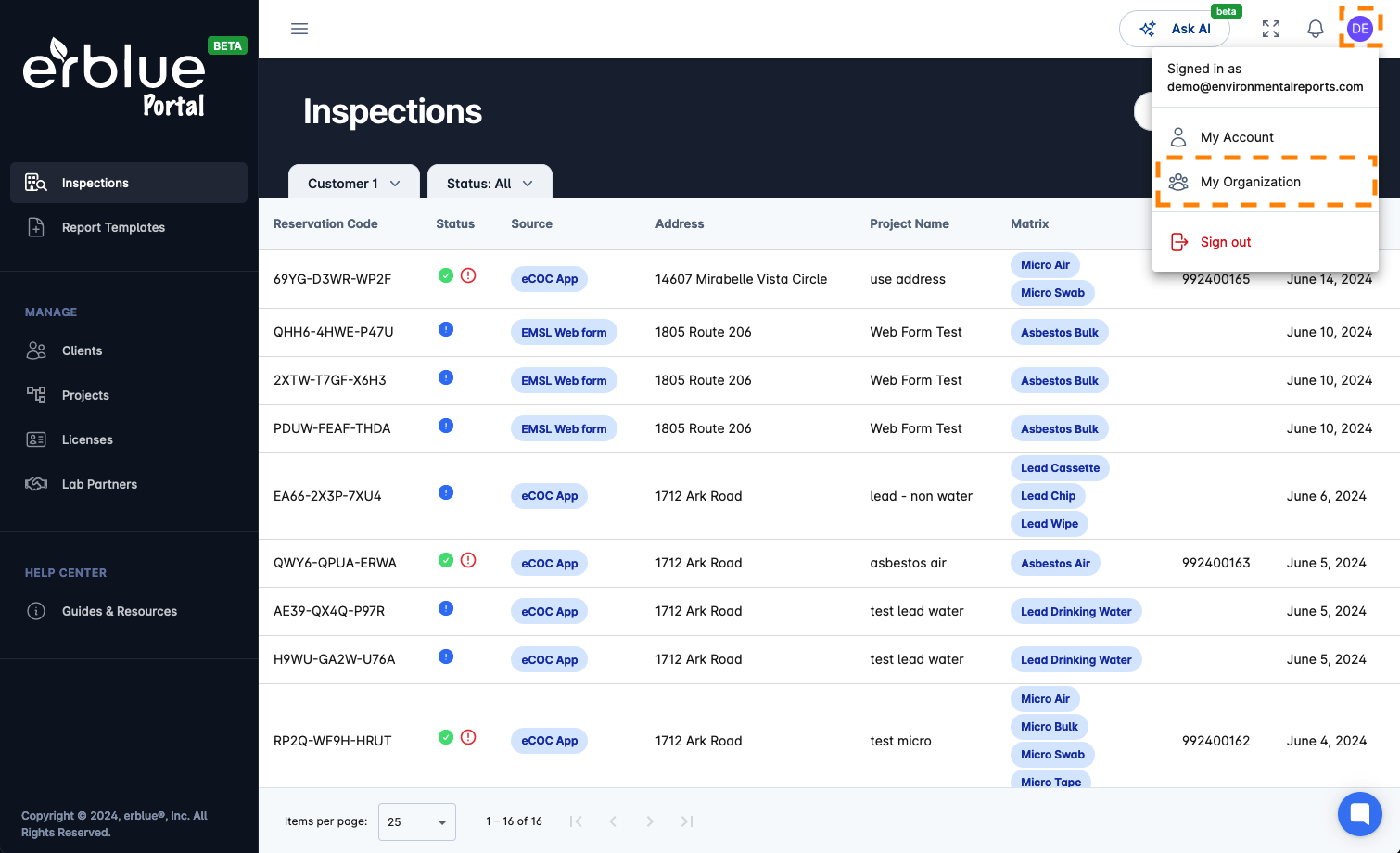Open the Customer 1 dropdown
Screen dimensions: 1400x853
[x=354, y=183]
